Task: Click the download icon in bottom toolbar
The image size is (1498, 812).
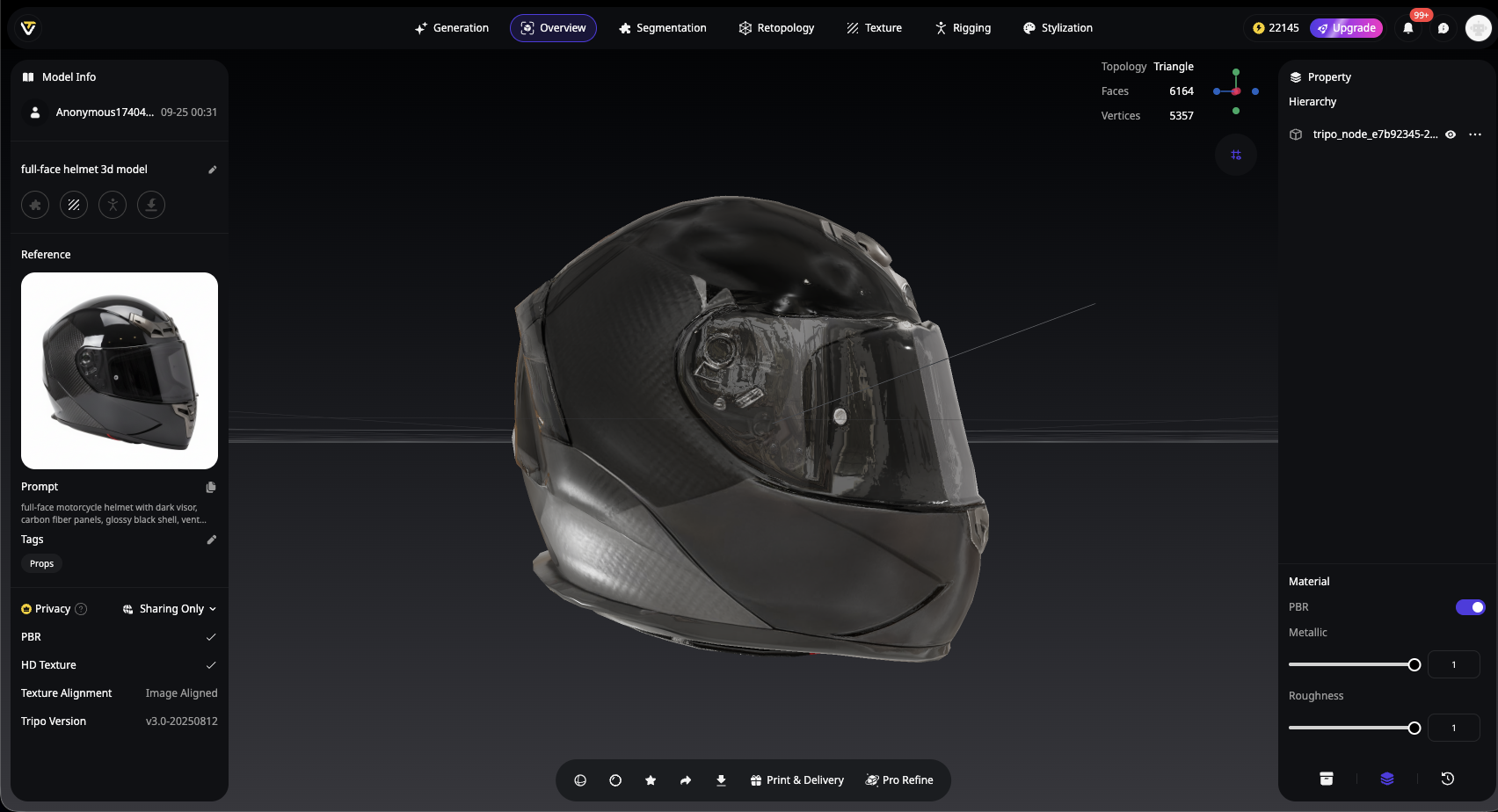Action: pyautogui.click(x=721, y=780)
